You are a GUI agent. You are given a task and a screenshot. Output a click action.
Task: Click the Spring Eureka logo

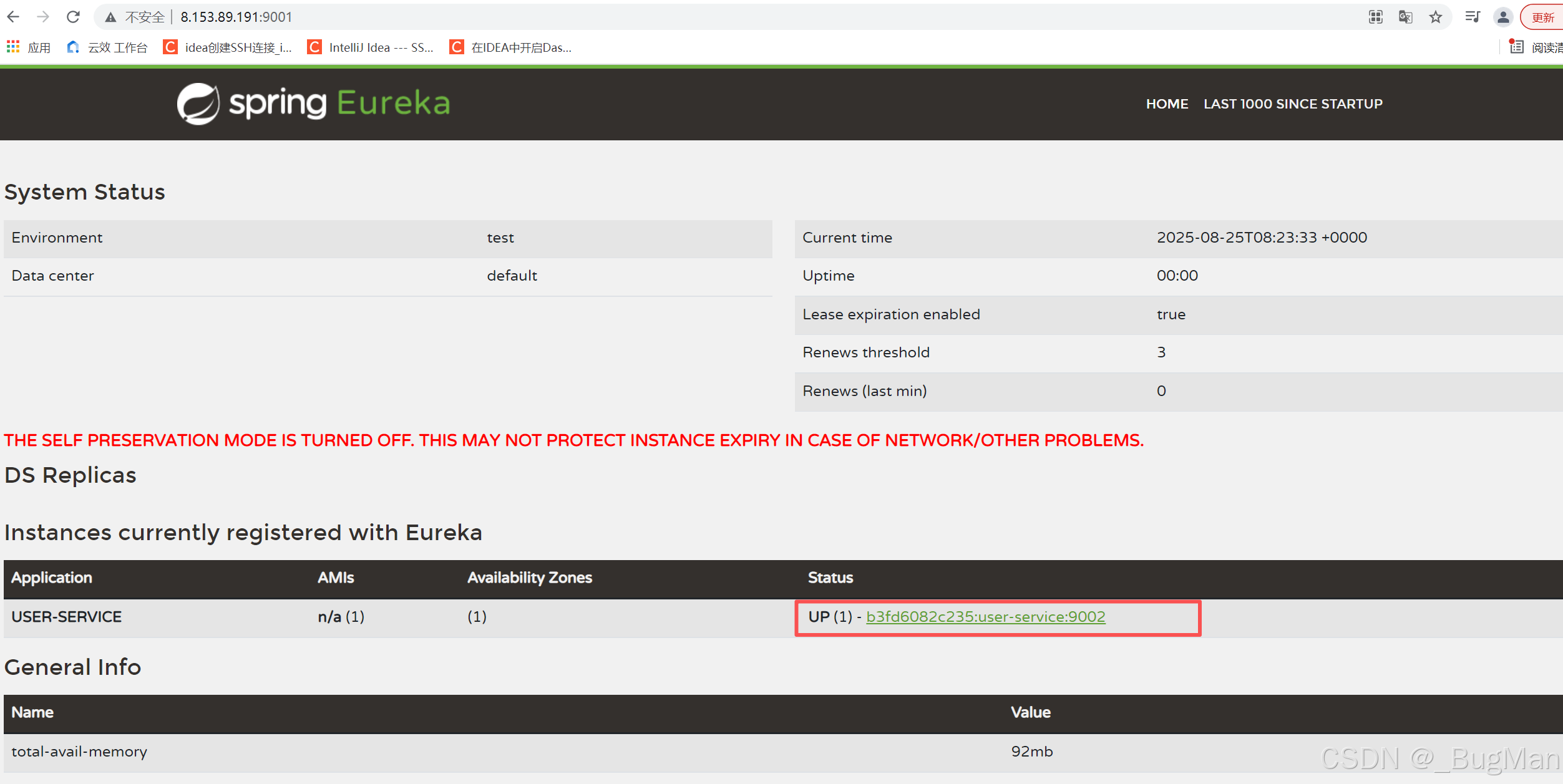pyautogui.click(x=313, y=104)
